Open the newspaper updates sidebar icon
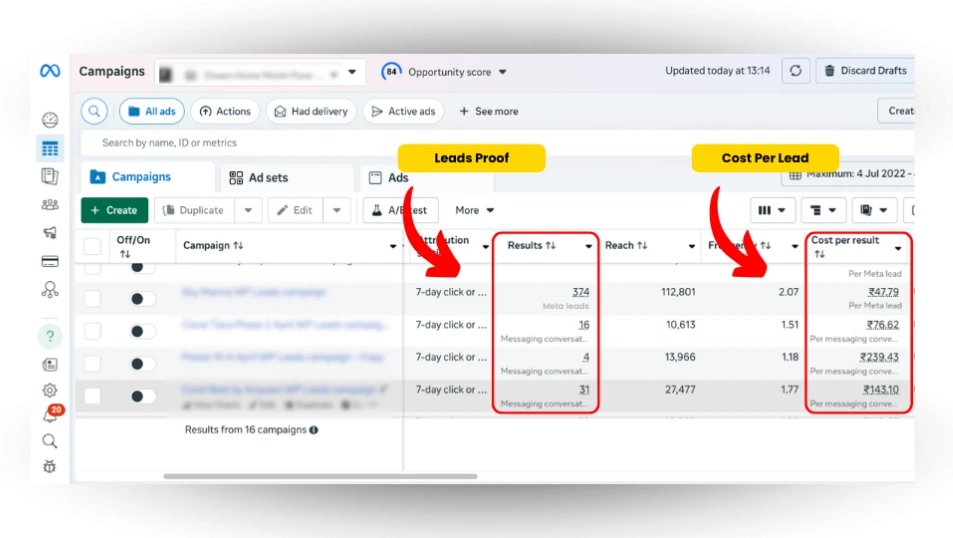The width and height of the screenshot is (953, 538). (50, 365)
